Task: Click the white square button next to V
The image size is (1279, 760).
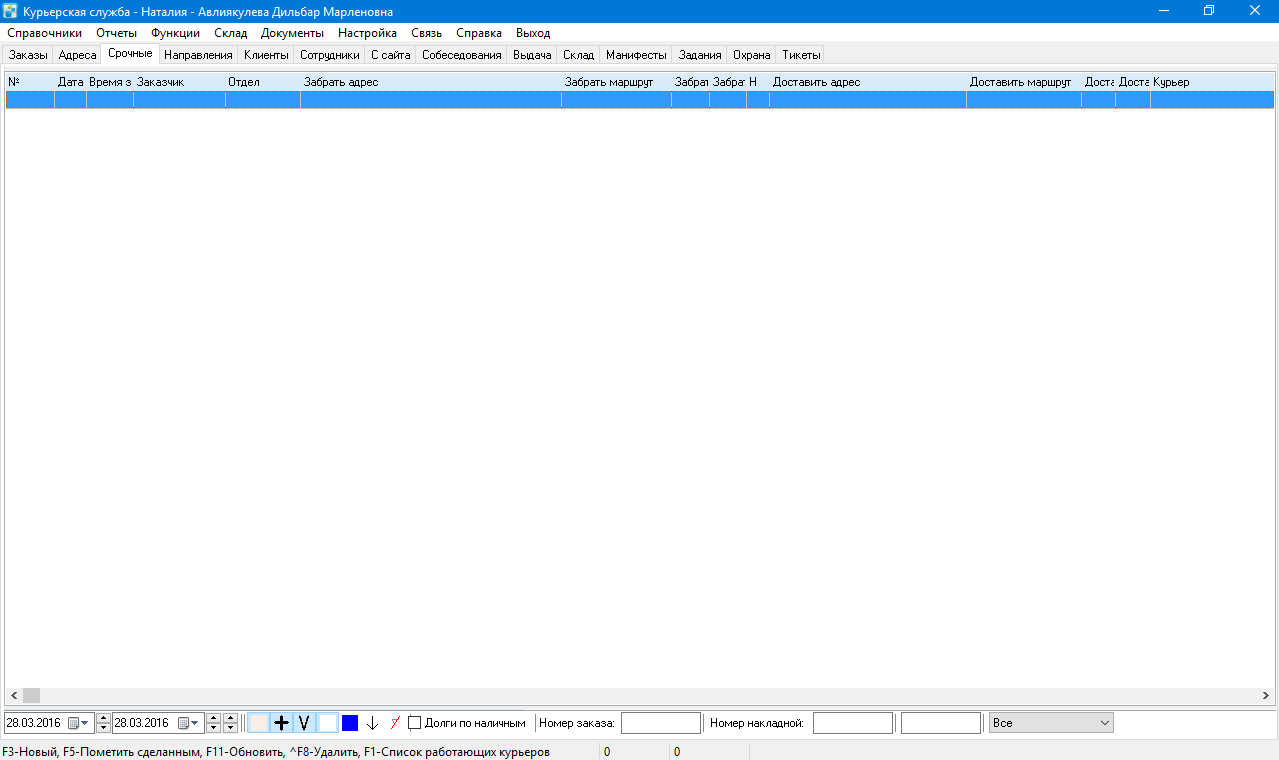Action: (328, 723)
